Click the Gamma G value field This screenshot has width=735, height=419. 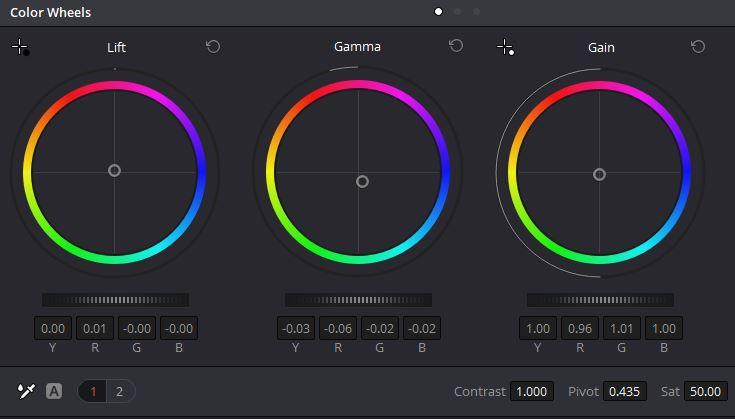380,329
